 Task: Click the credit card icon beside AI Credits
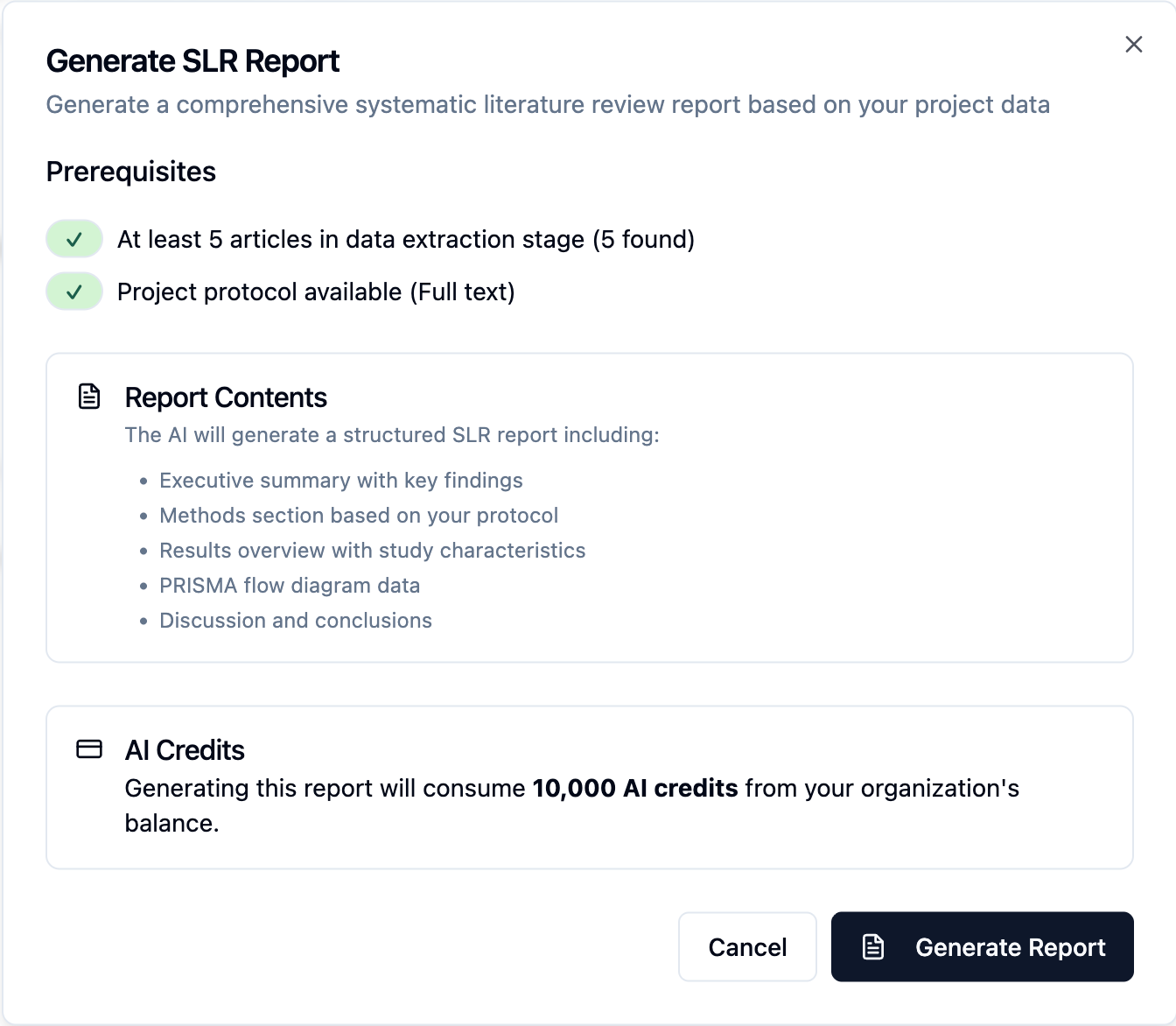pyautogui.click(x=89, y=749)
